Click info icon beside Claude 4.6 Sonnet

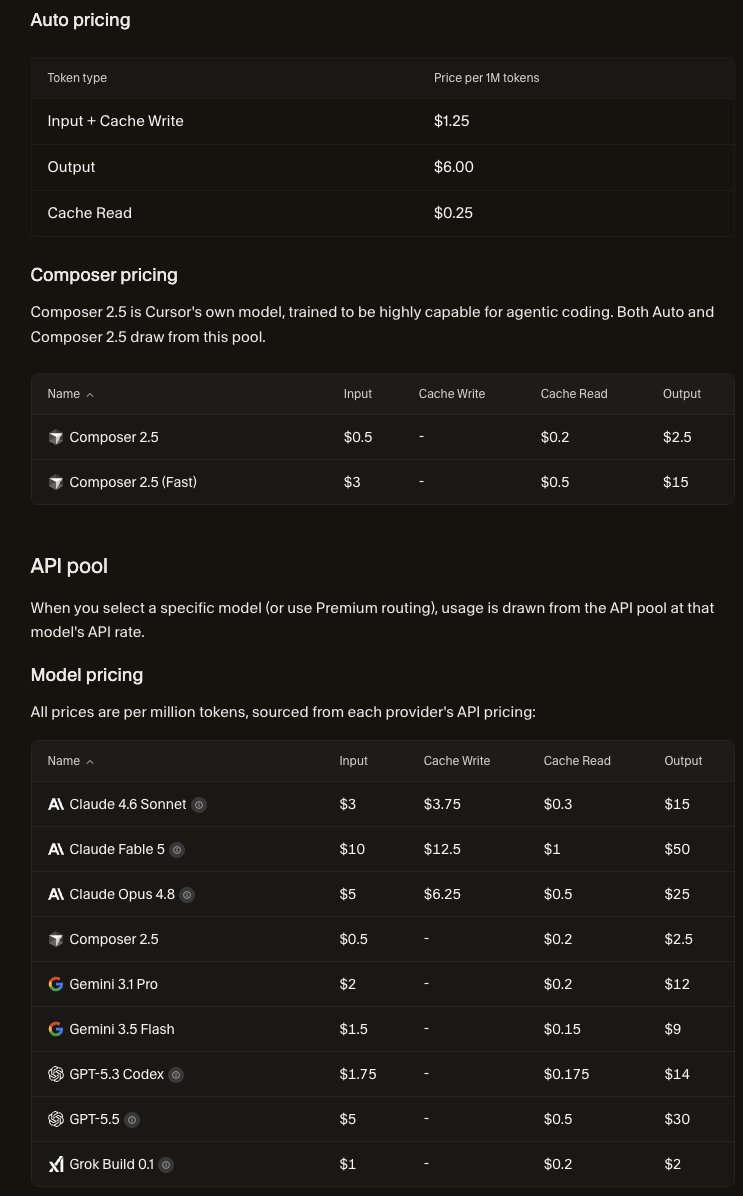pos(199,805)
